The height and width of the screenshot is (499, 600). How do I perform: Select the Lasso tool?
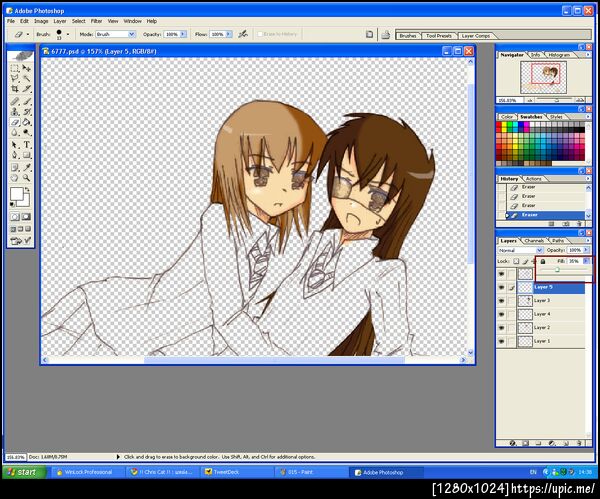tap(15, 79)
